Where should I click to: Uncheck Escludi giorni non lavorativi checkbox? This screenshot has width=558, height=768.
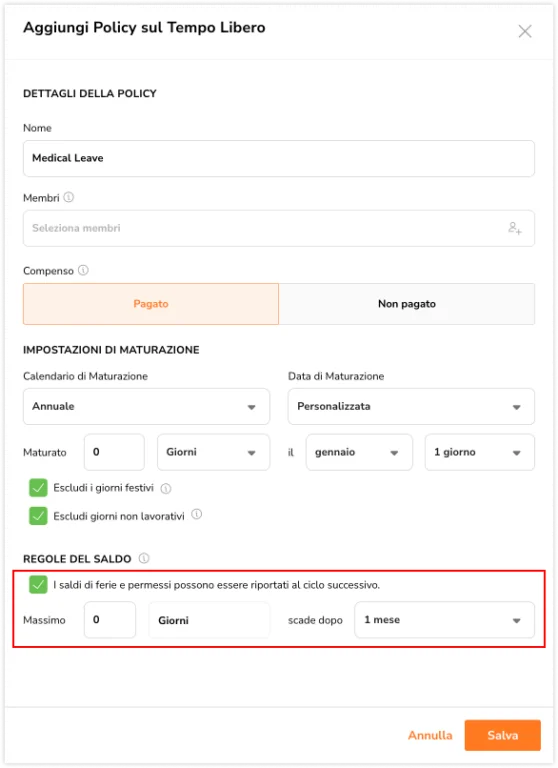click(38, 516)
